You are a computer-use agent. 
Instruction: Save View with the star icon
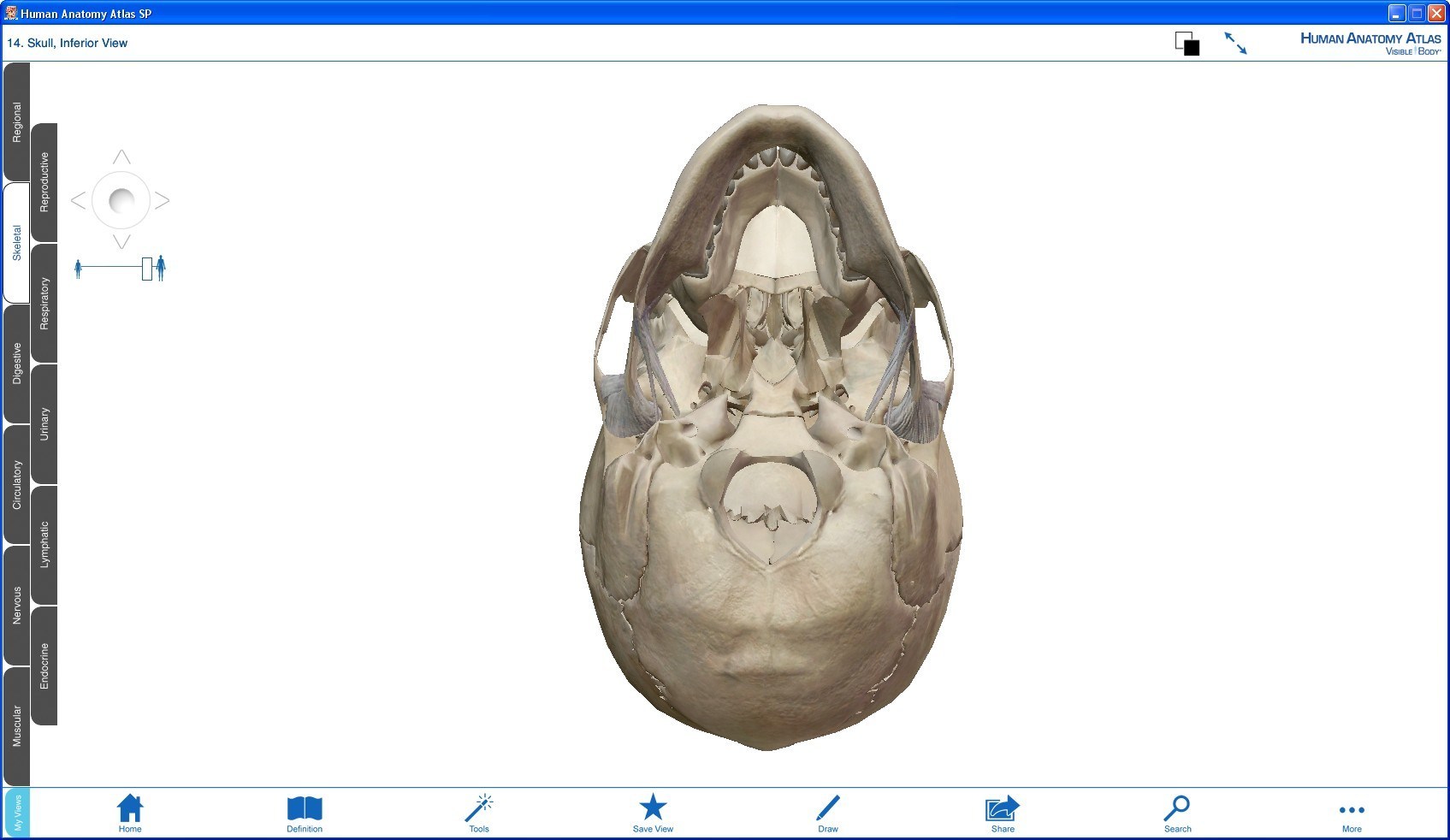tap(653, 813)
